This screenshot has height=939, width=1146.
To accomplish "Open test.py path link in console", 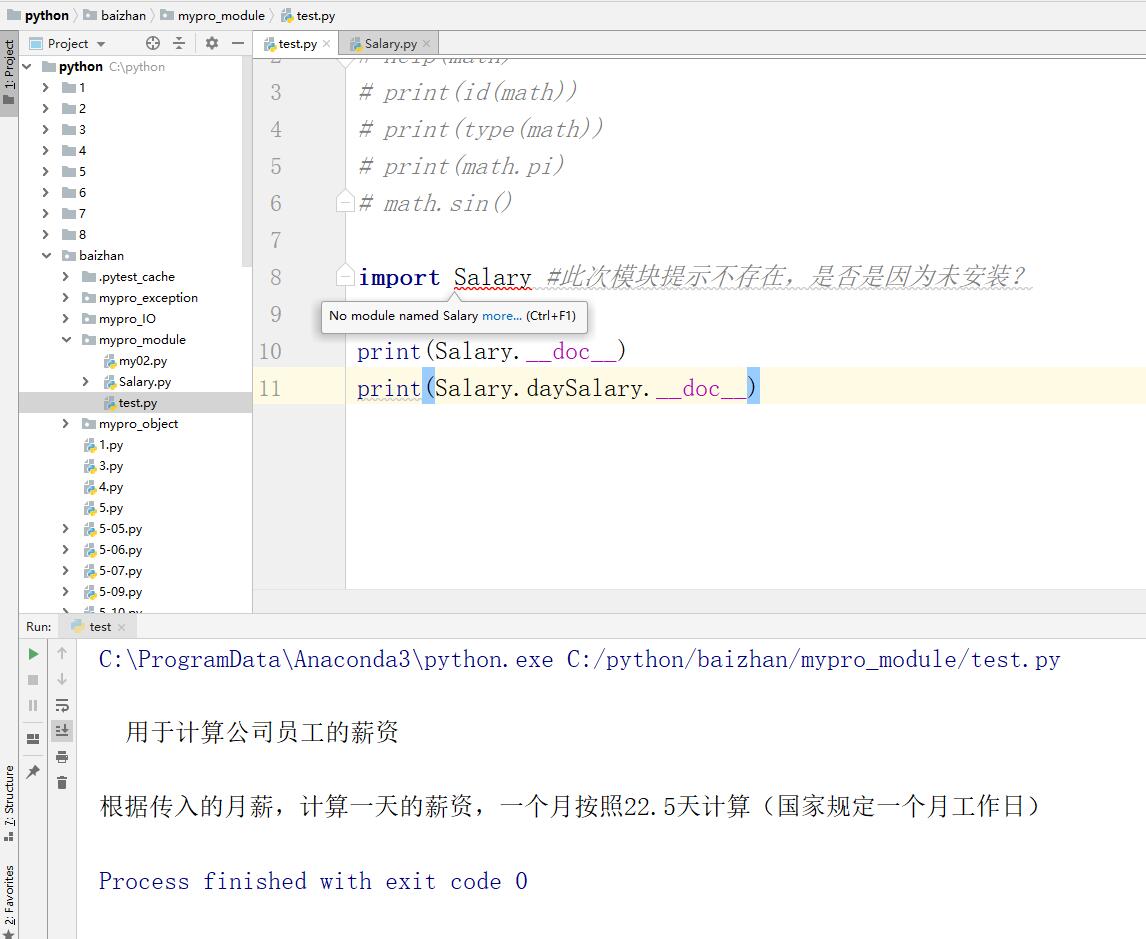I will coord(813,660).
